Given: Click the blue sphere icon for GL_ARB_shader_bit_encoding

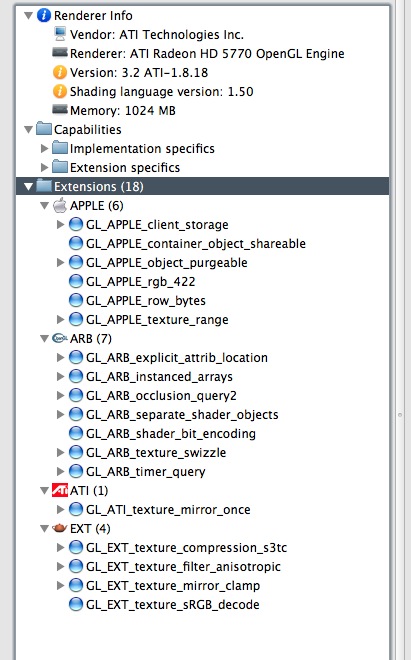Looking at the screenshot, I should (x=76, y=433).
